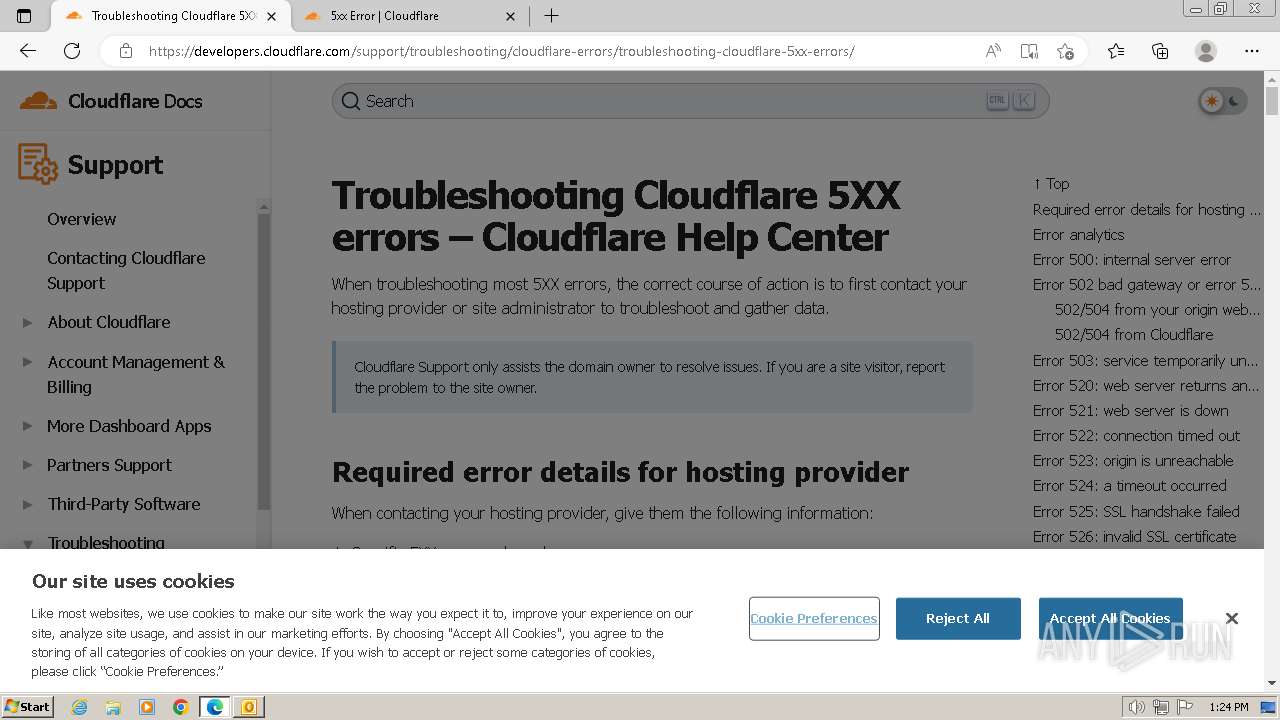This screenshot has height=720, width=1280.
Task: Go to Error 525: SSL handshake failed
Action: click(1136, 511)
